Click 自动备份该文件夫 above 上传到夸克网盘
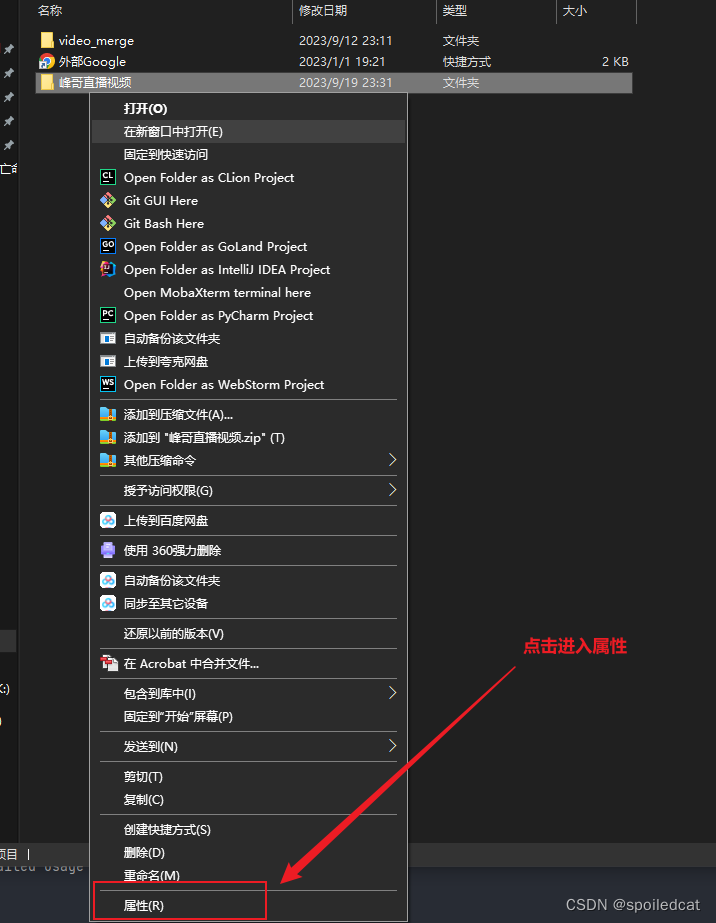The image size is (716, 923). pos(248,338)
